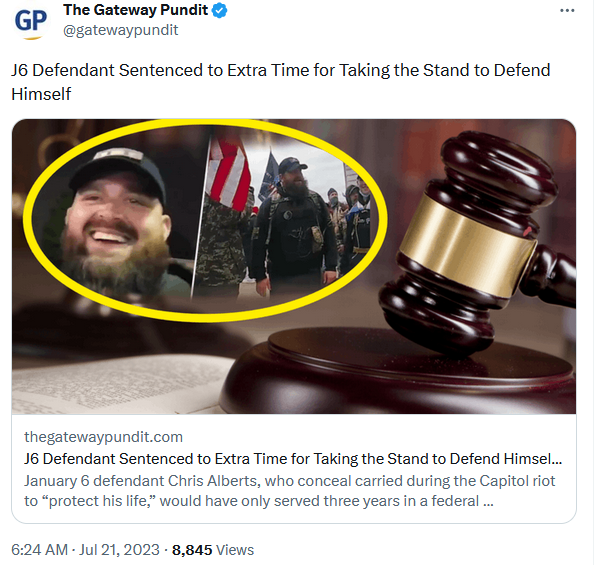Open the @gatewaypundit handle link
Screen dimensions: 596x565
(120, 30)
